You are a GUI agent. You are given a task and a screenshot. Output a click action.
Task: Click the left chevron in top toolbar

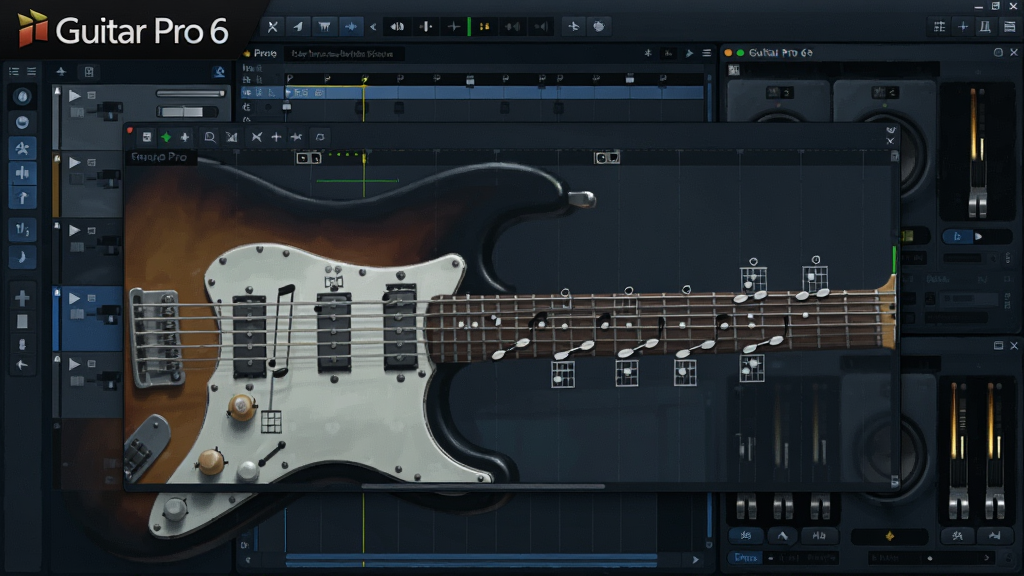tap(373, 27)
